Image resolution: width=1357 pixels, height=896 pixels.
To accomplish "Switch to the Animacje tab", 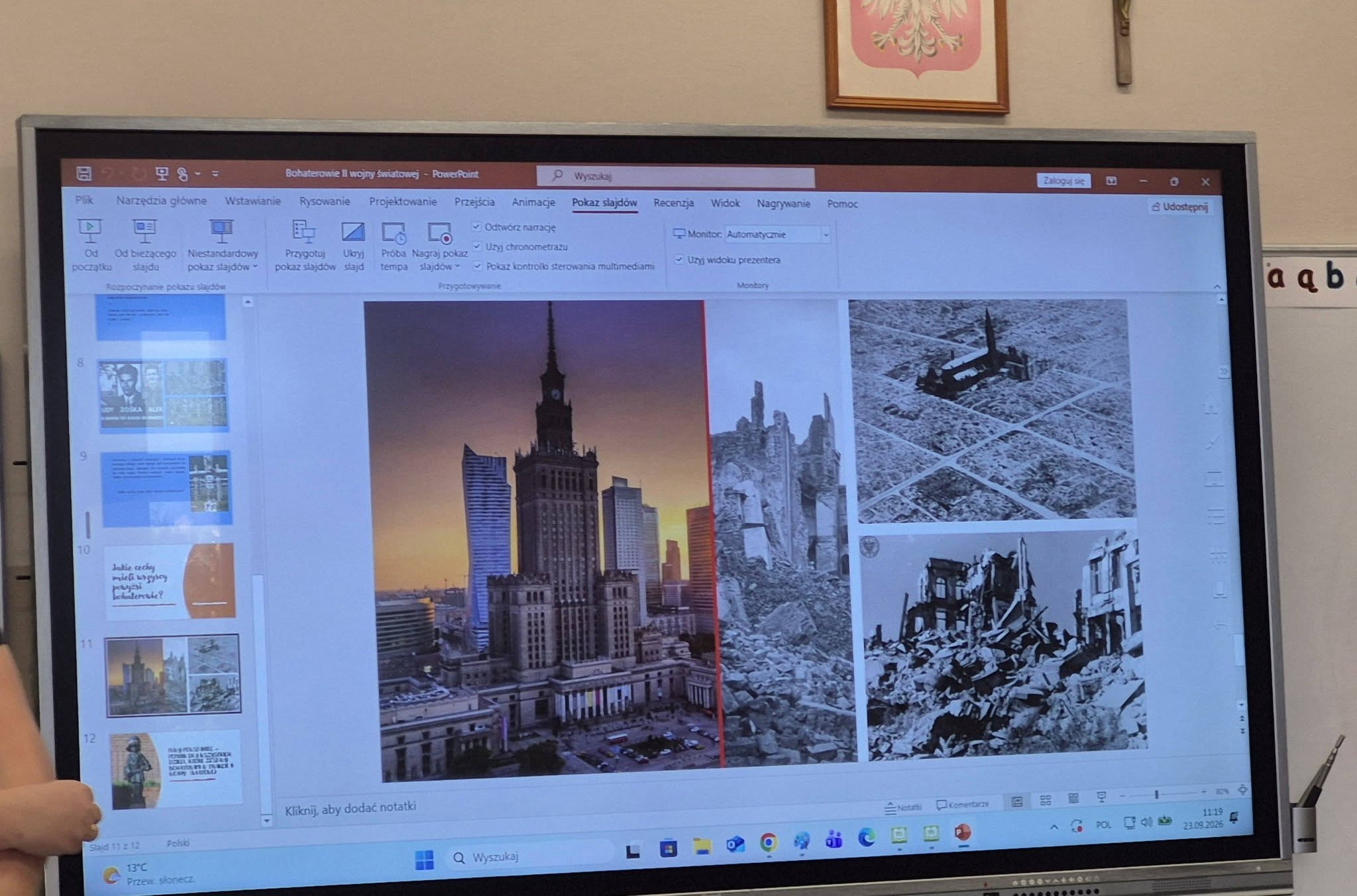I will 533,202.
